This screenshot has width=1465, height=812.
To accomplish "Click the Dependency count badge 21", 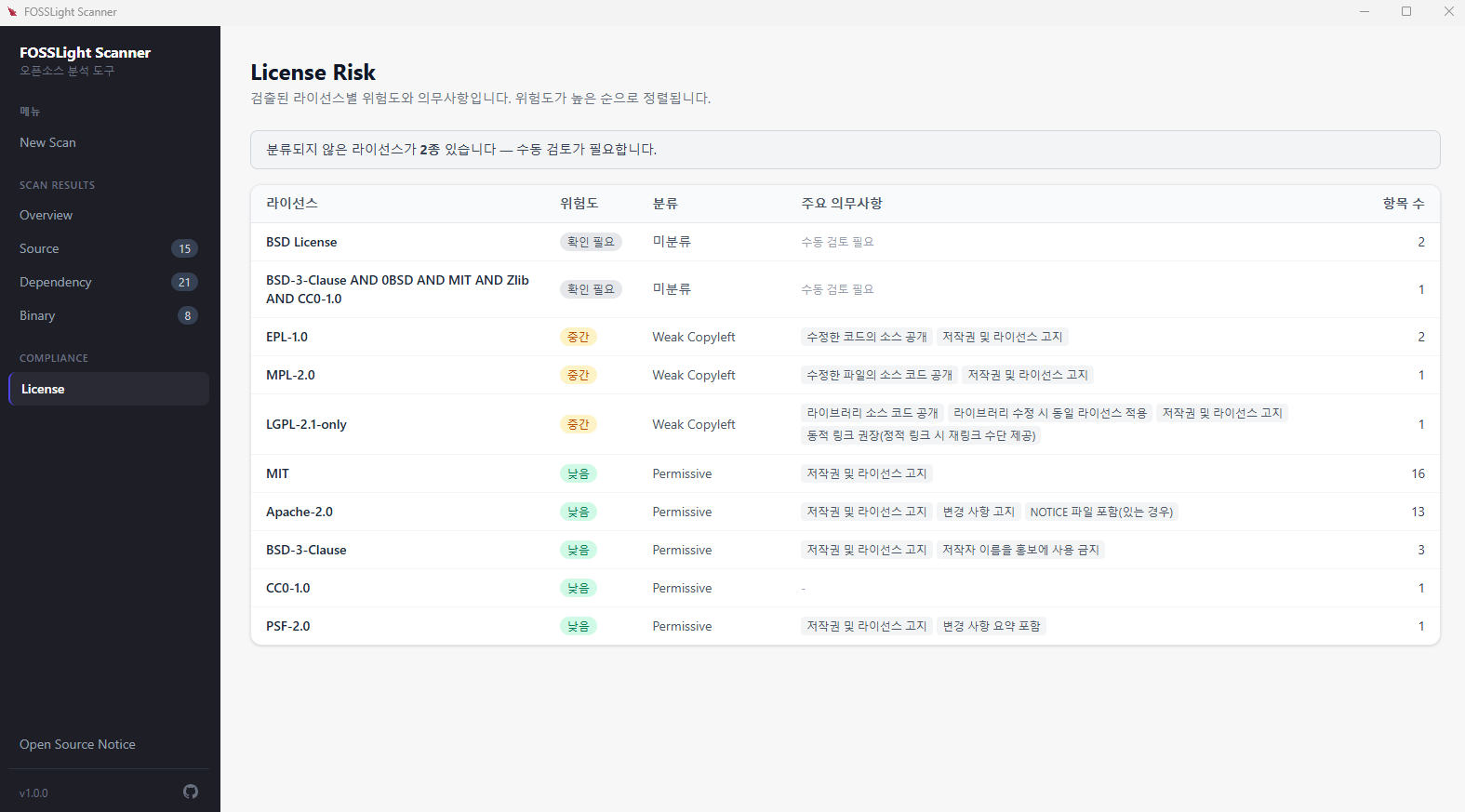I will (x=184, y=282).
